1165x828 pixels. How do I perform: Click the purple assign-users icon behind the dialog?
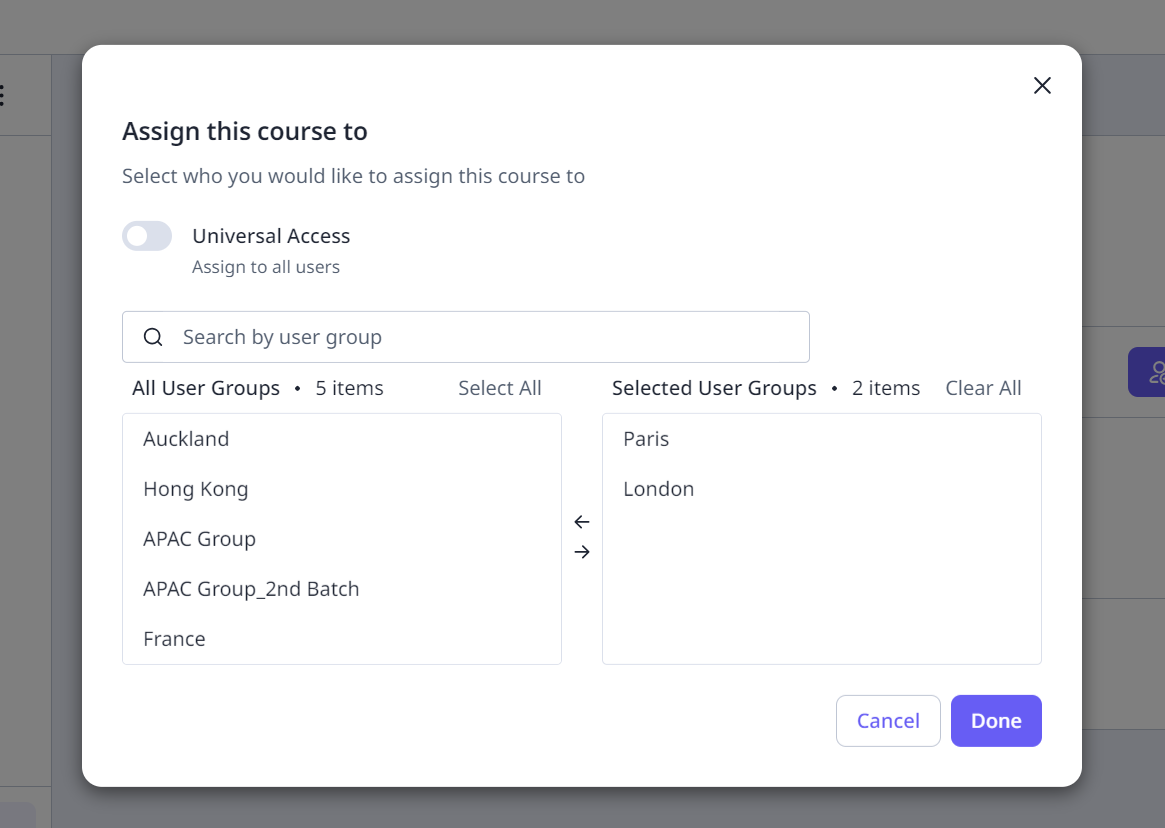pyautogui.click(x=1155, y=371)
